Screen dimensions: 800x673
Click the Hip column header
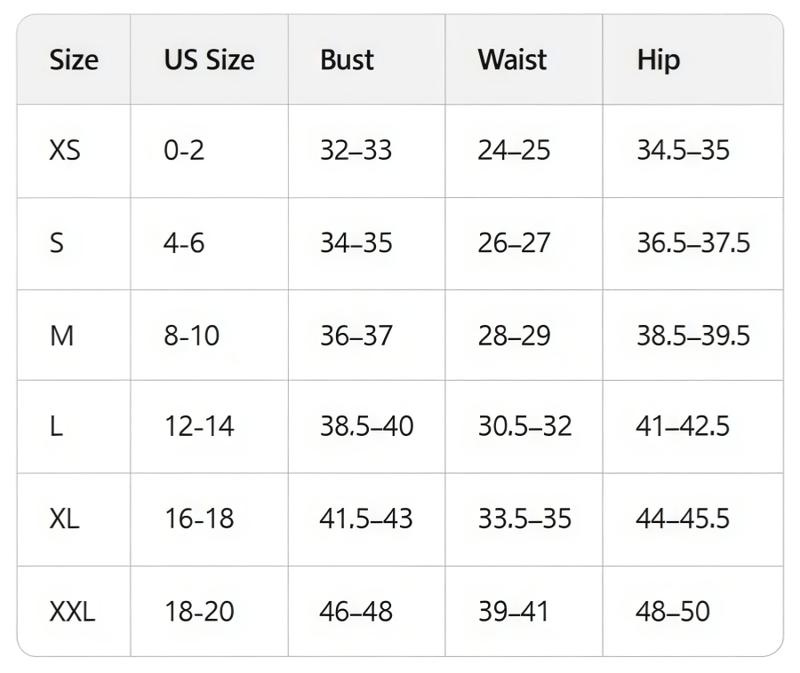658,60
